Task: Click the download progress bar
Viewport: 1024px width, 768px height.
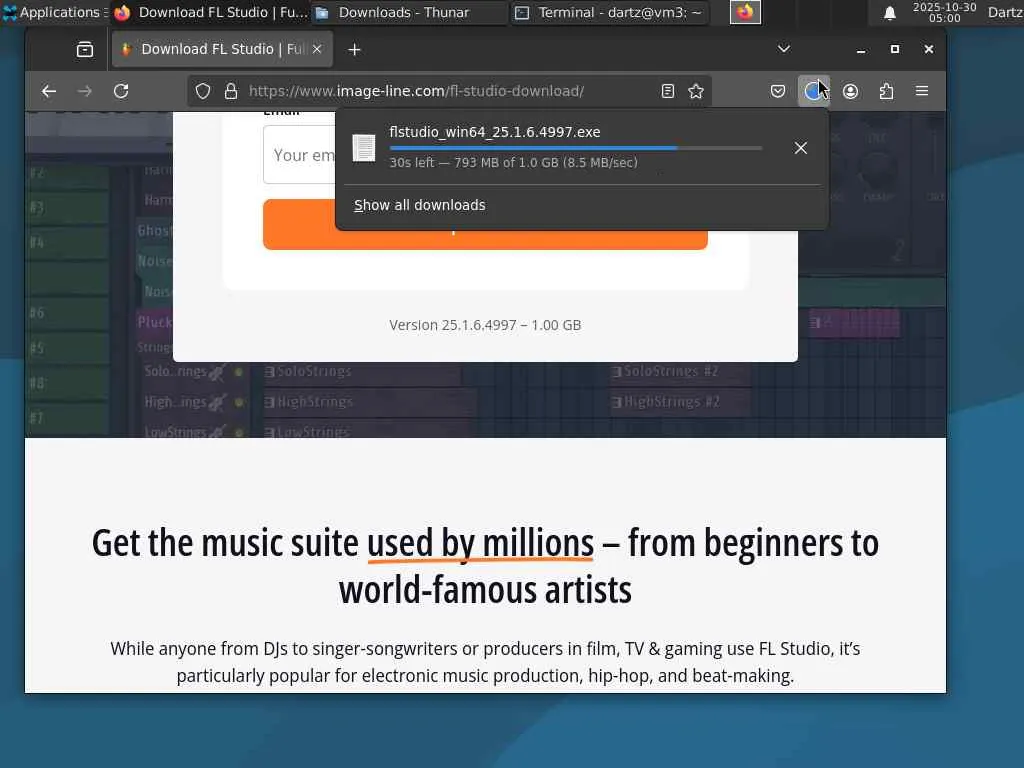Action: (575, 148)
